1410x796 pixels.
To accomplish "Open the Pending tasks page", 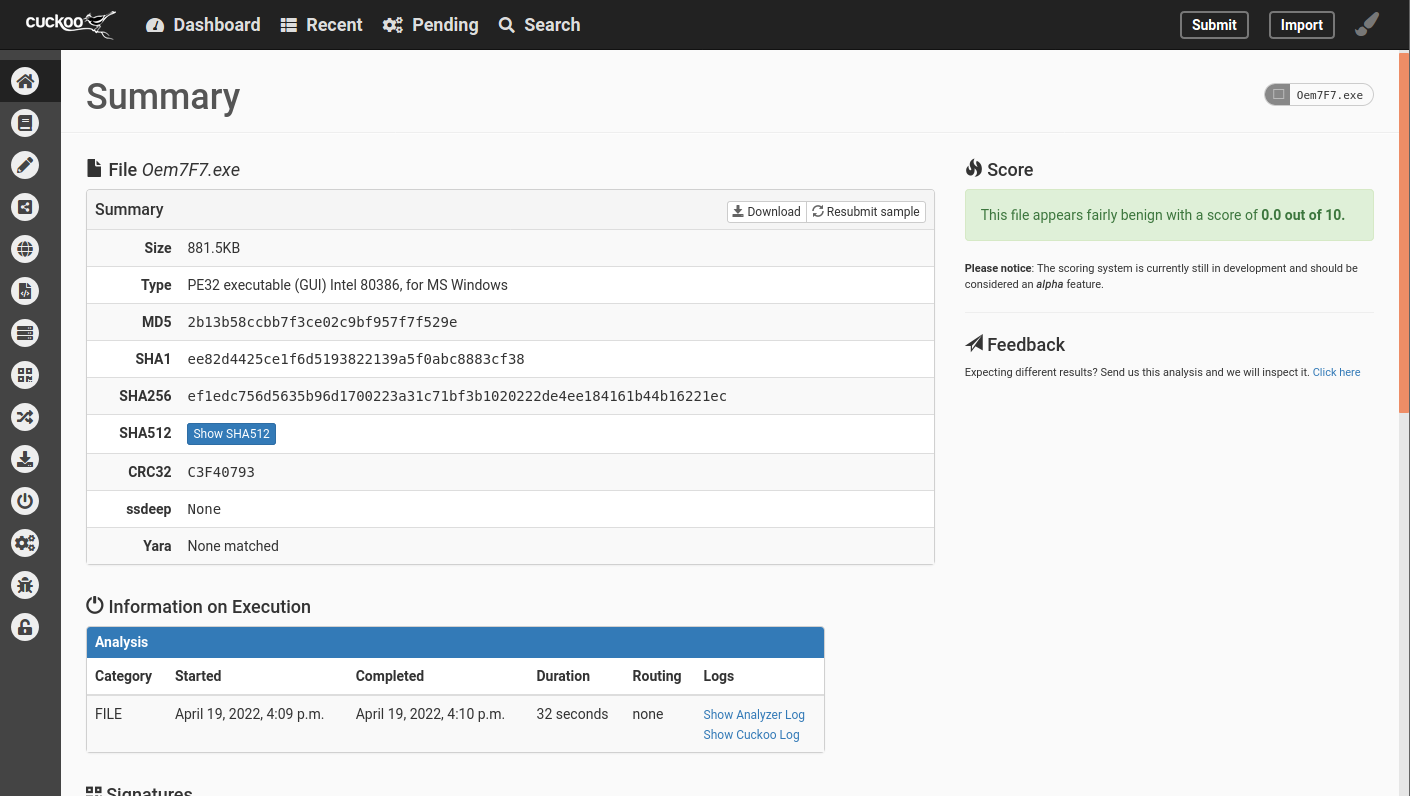I will 430,25.
